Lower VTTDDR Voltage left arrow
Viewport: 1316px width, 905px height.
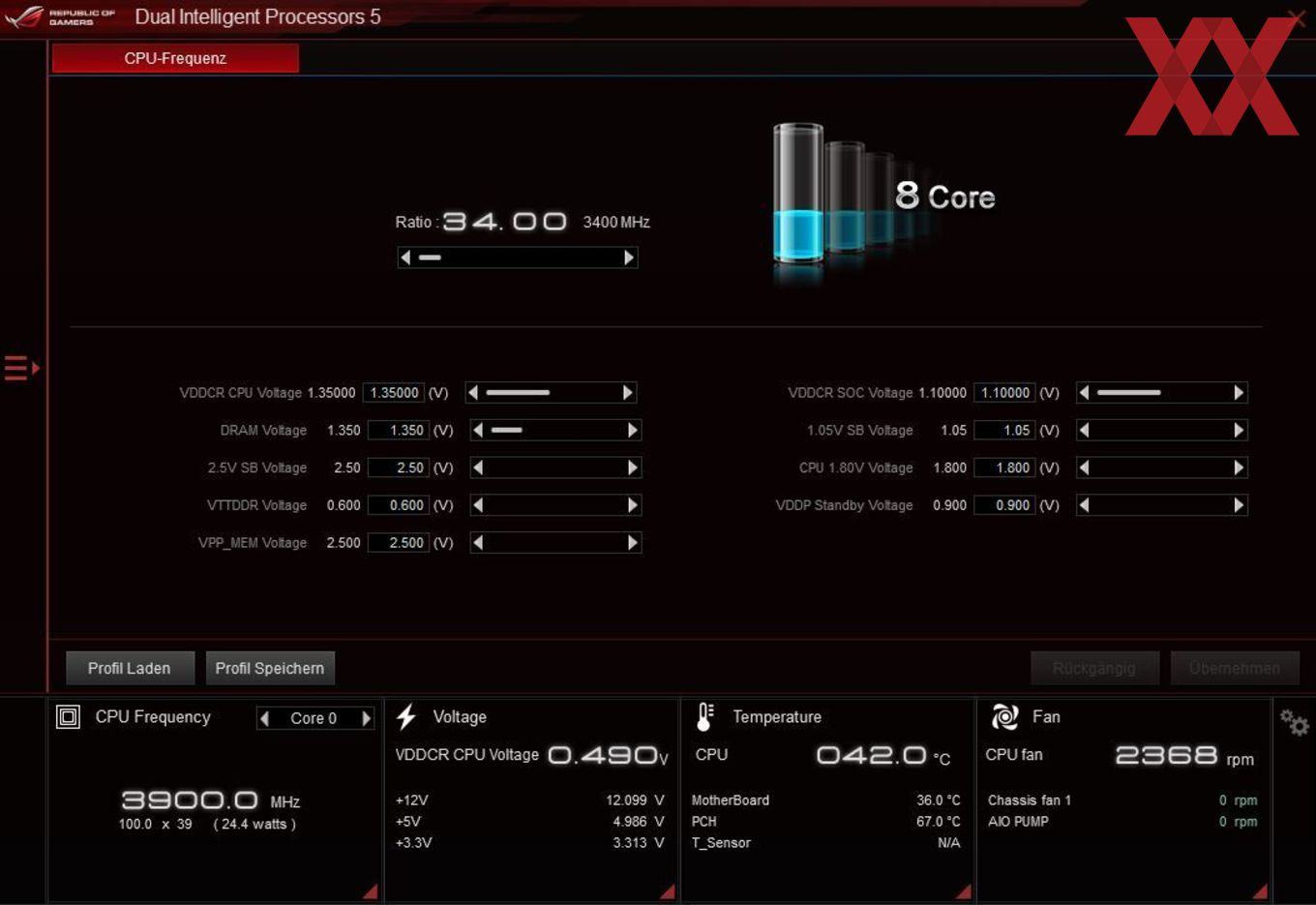[478, 505]
